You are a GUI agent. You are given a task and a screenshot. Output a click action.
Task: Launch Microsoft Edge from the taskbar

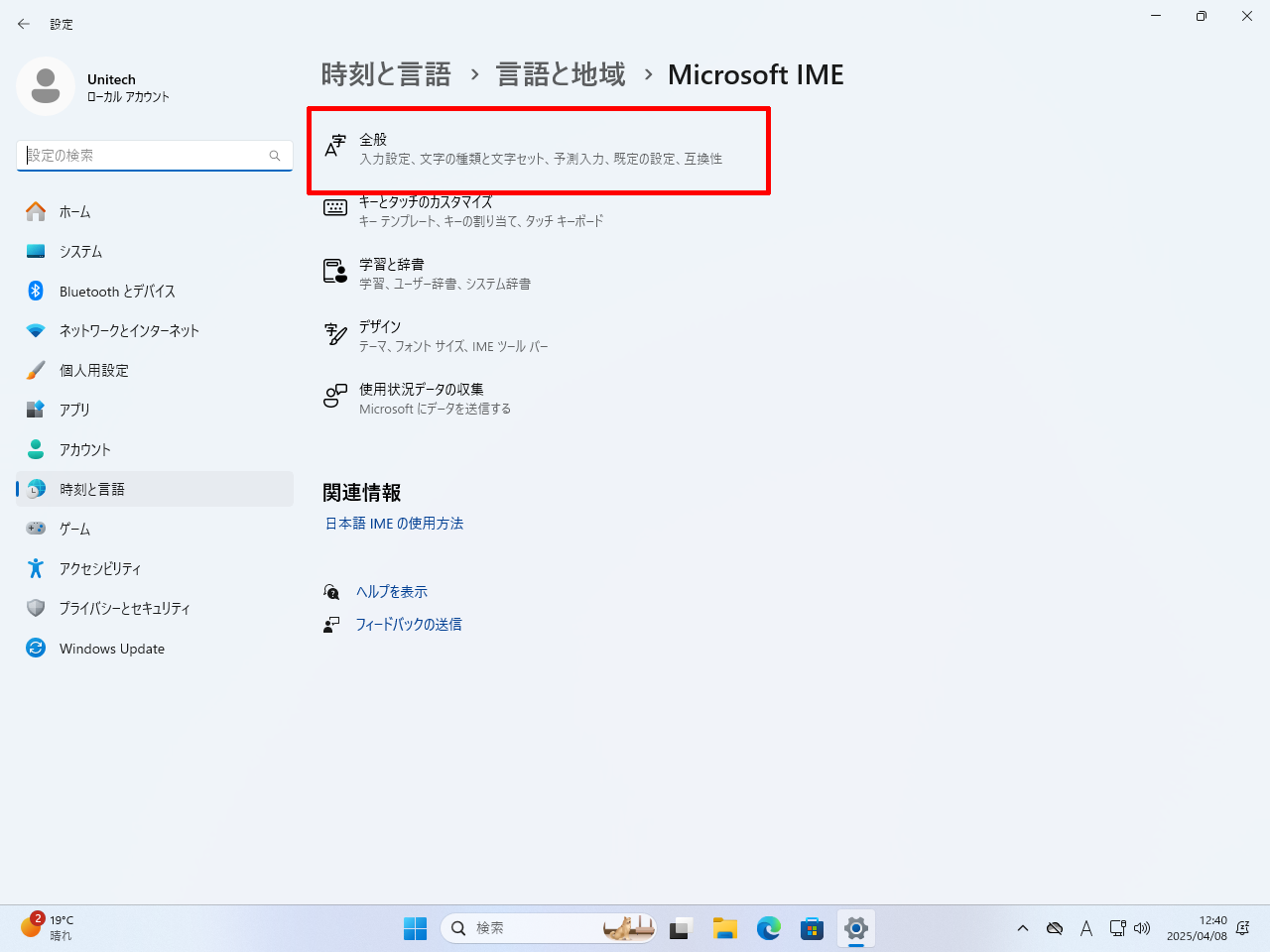pos(769,928)
